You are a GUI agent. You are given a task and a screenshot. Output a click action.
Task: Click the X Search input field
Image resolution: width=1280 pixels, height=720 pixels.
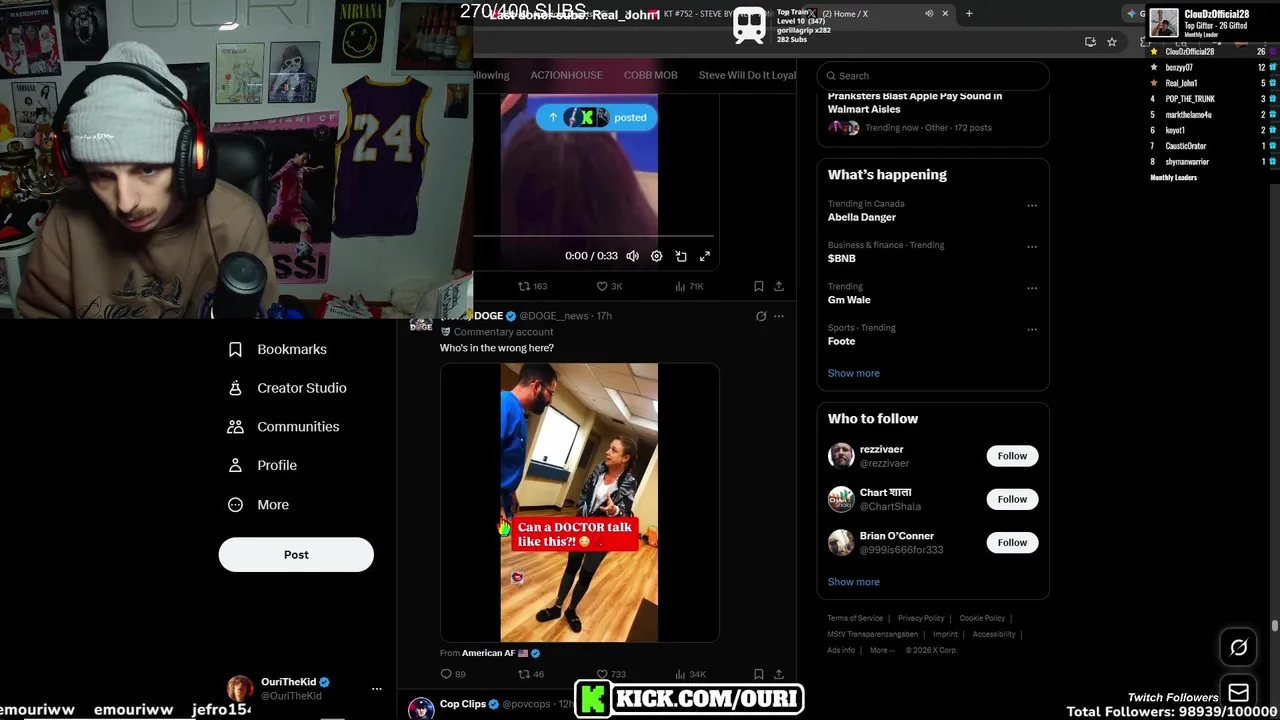pos(933,76)
